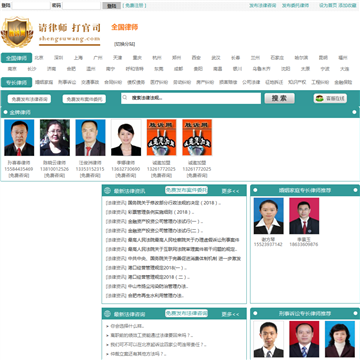Select the 婚姻家庭 specialty
This screenshot has height=360, width=360.
tap(44, 82)
